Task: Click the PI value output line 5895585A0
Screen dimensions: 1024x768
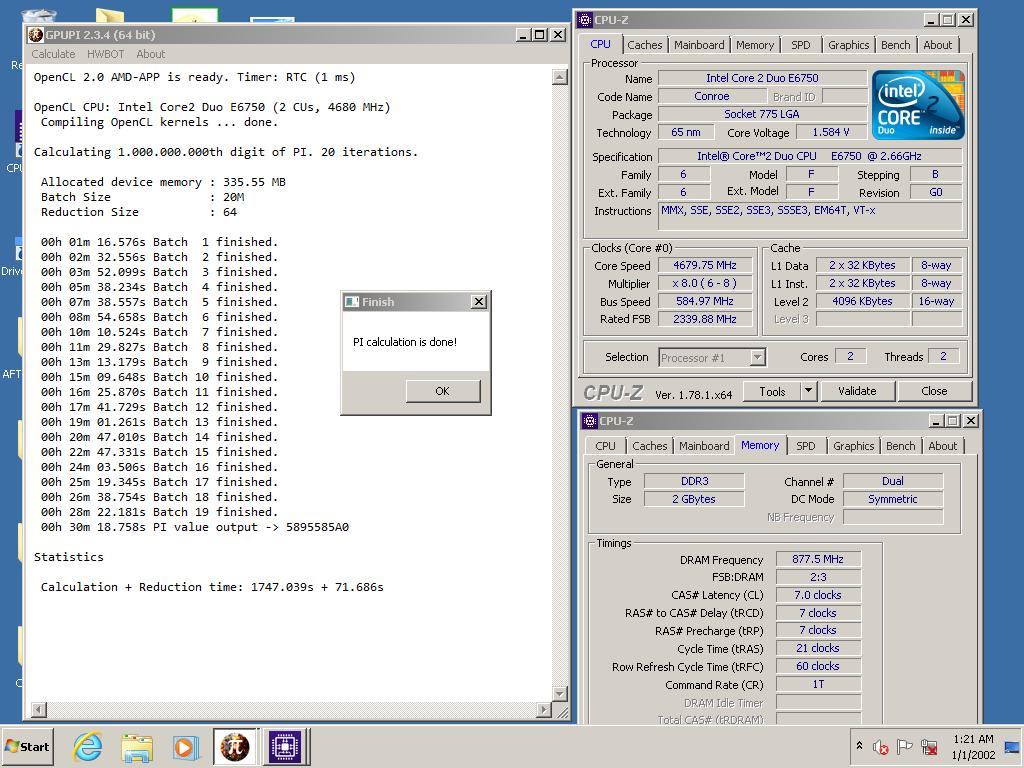Action: pyautogui.click(x=195, y=527)
